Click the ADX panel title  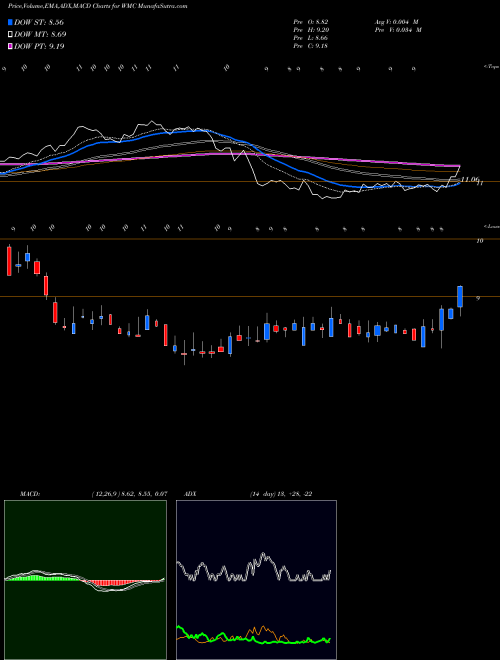point(190,494)
